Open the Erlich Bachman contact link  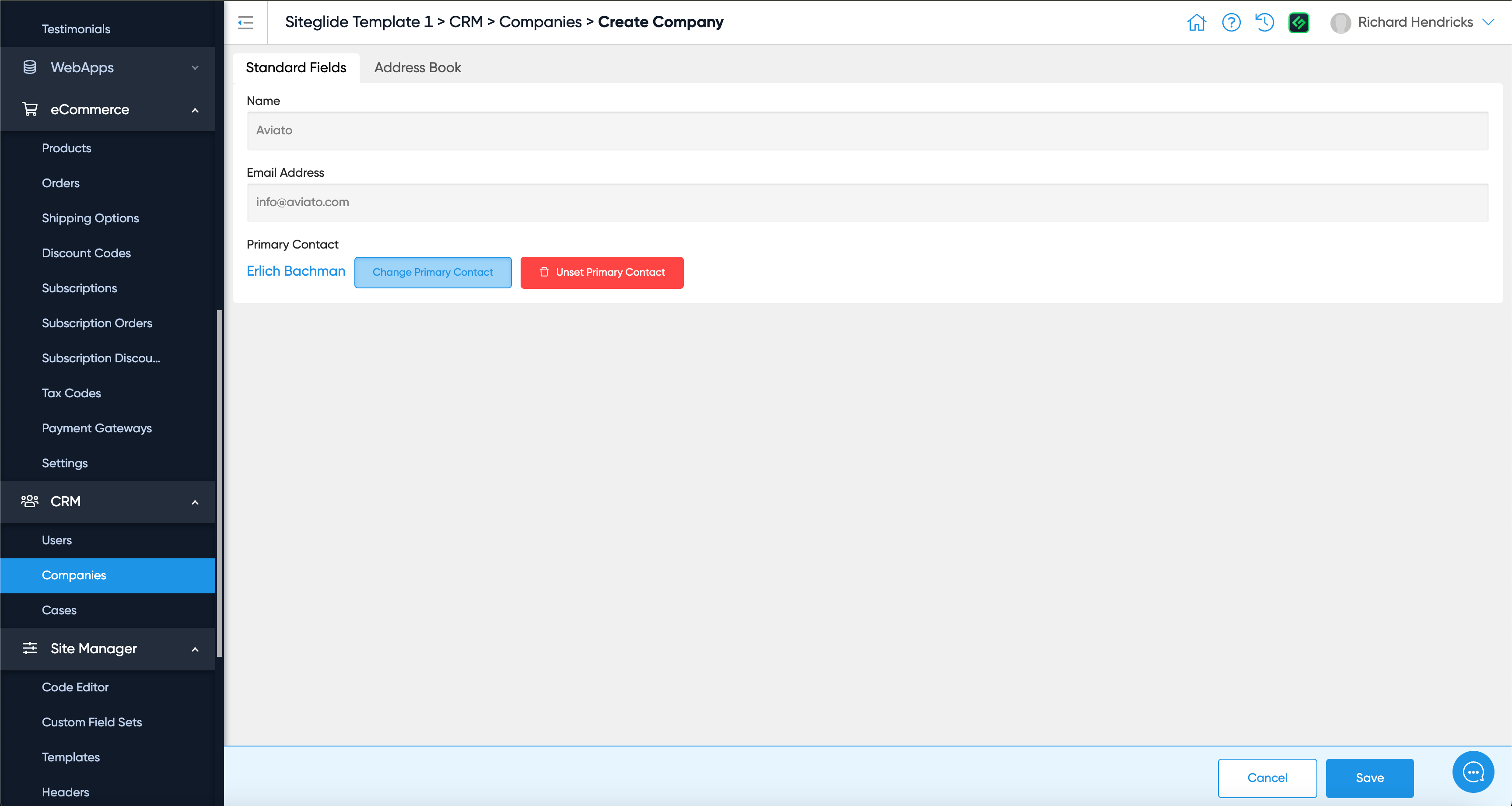tap(296, 271)
